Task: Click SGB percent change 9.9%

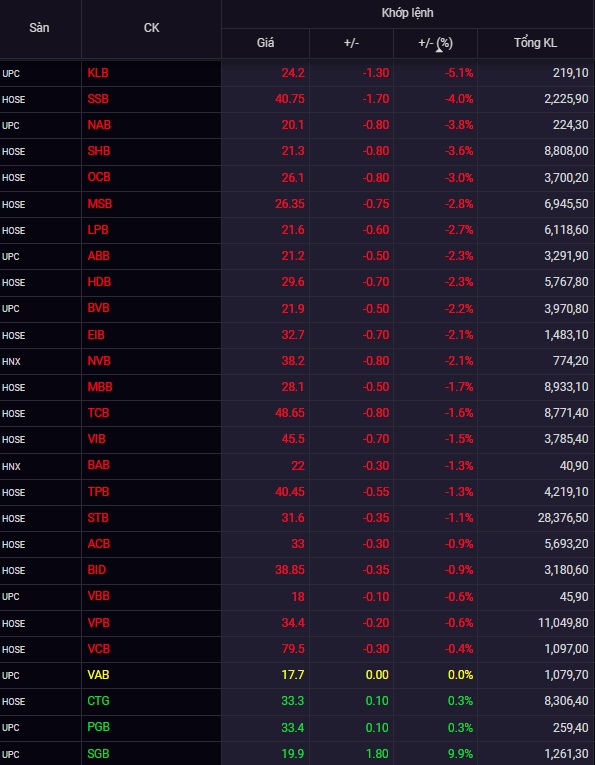Action: click(x=461, y=754)
